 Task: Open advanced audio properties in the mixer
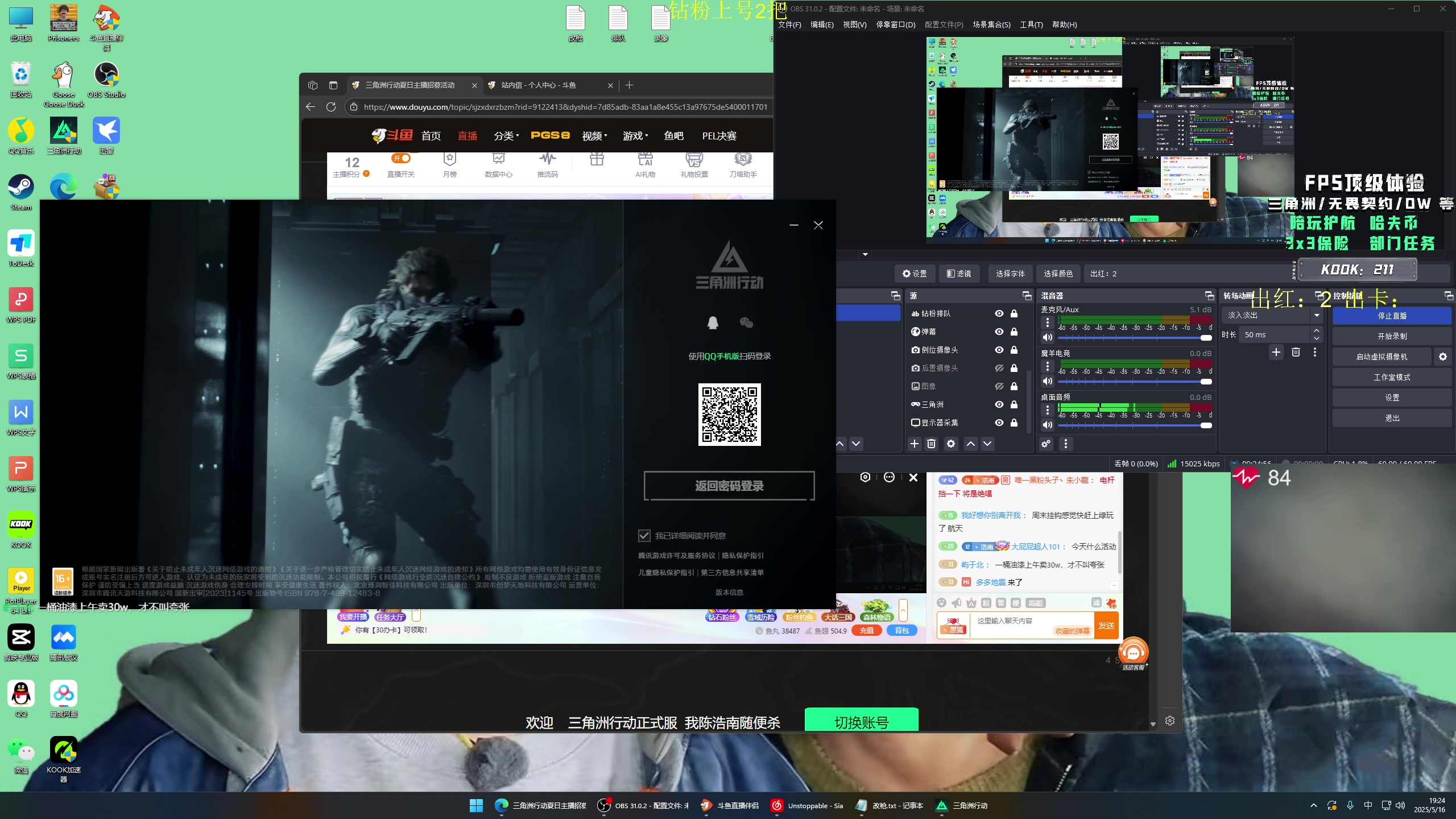1046,444
